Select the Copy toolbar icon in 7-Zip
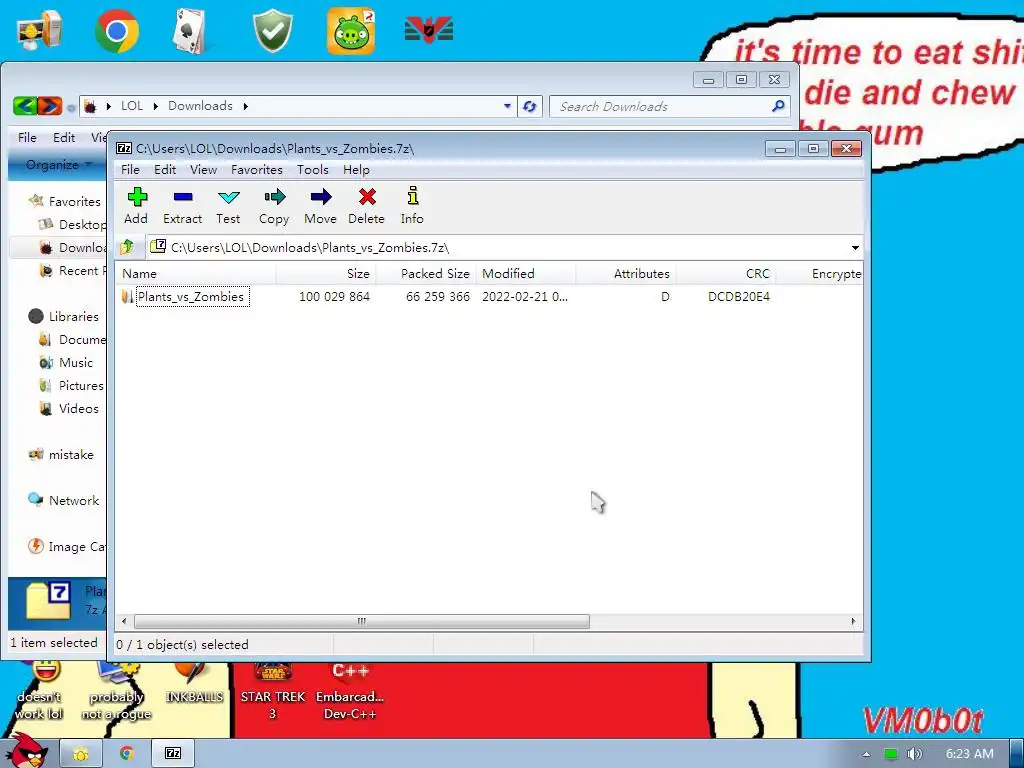The height and width of the screenshot is (768, 1024). tap(274, 206)
